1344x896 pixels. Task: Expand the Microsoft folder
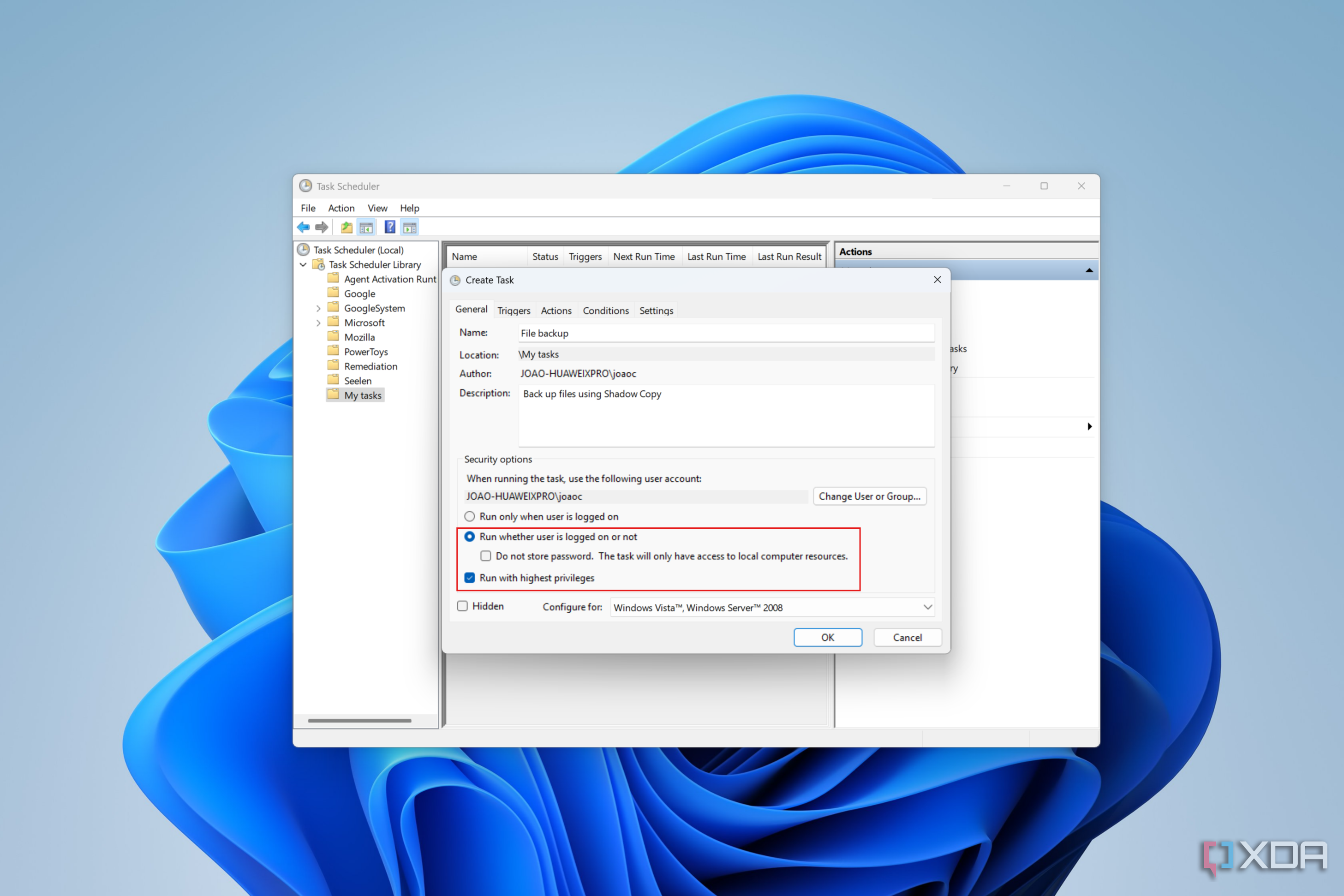point(318,323)
